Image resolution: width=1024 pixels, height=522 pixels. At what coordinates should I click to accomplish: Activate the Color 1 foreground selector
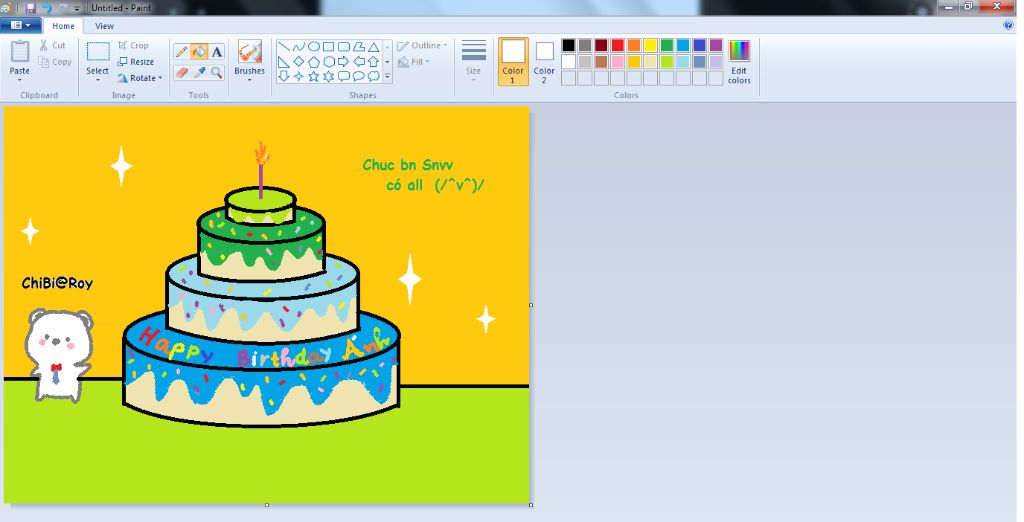(513, 61)
